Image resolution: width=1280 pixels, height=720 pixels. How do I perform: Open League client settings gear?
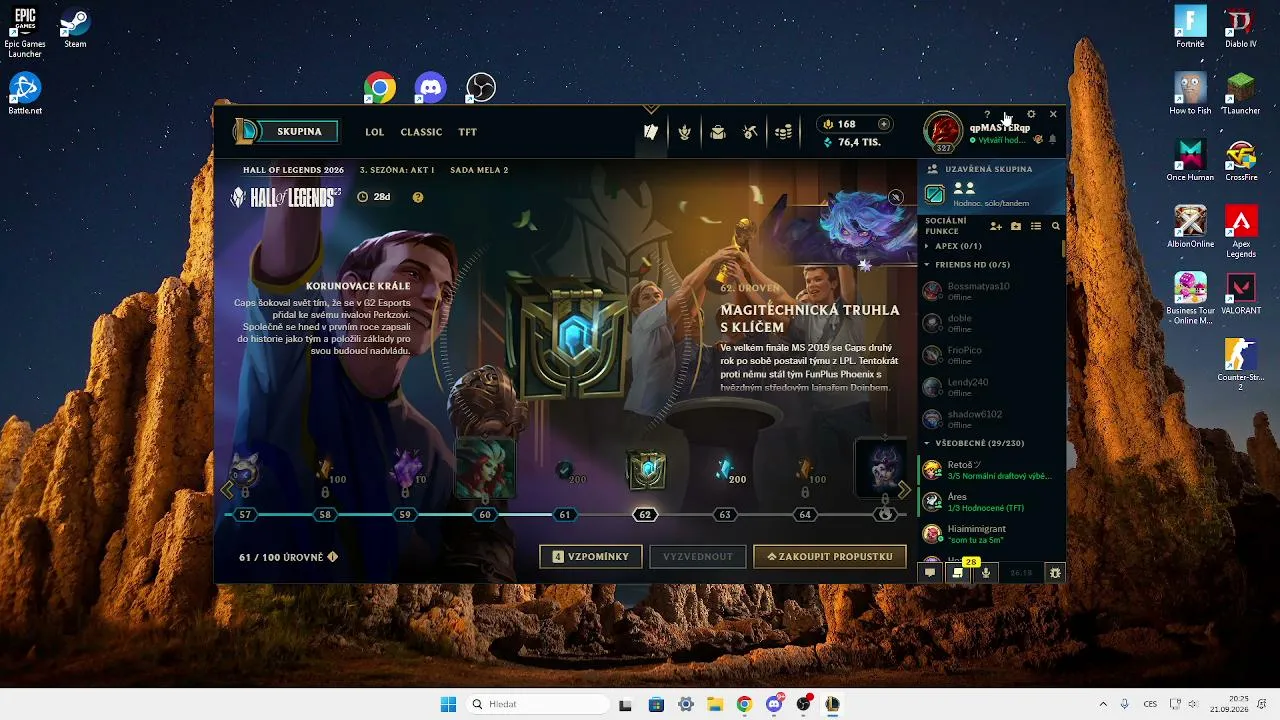[1031, 114]
